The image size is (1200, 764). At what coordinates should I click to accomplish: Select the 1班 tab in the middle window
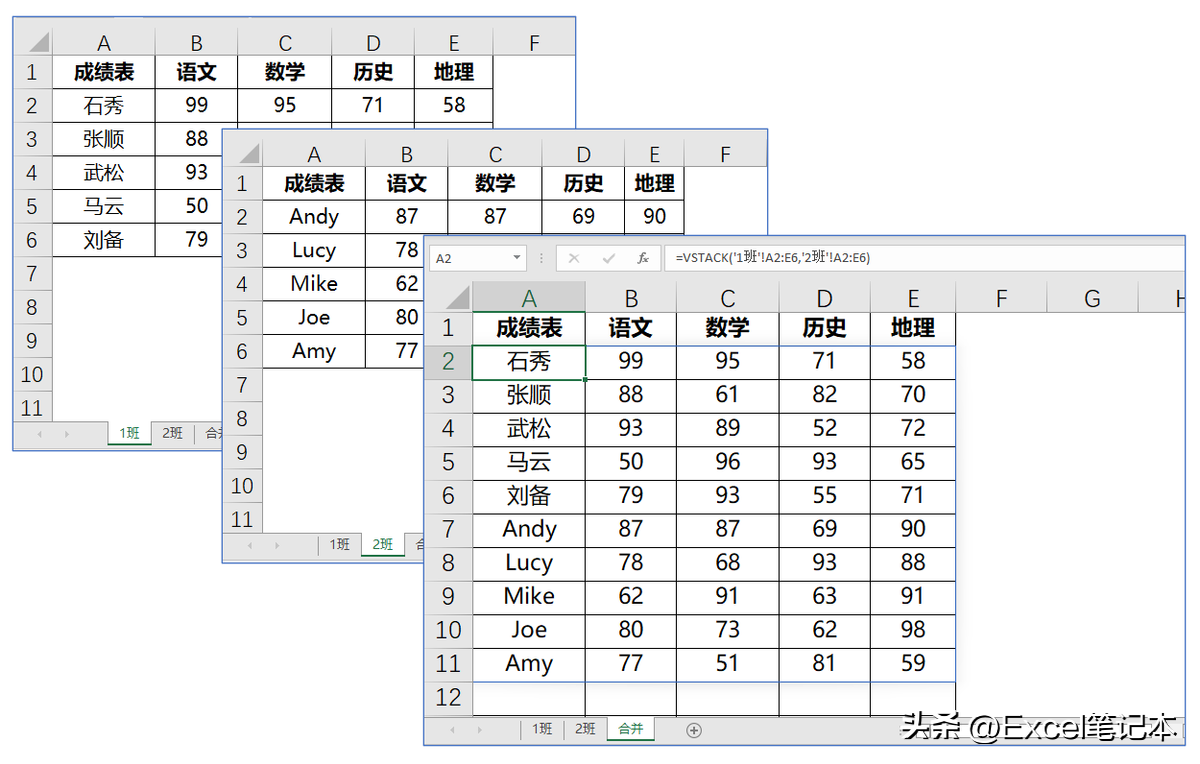[x=340, y=545]
